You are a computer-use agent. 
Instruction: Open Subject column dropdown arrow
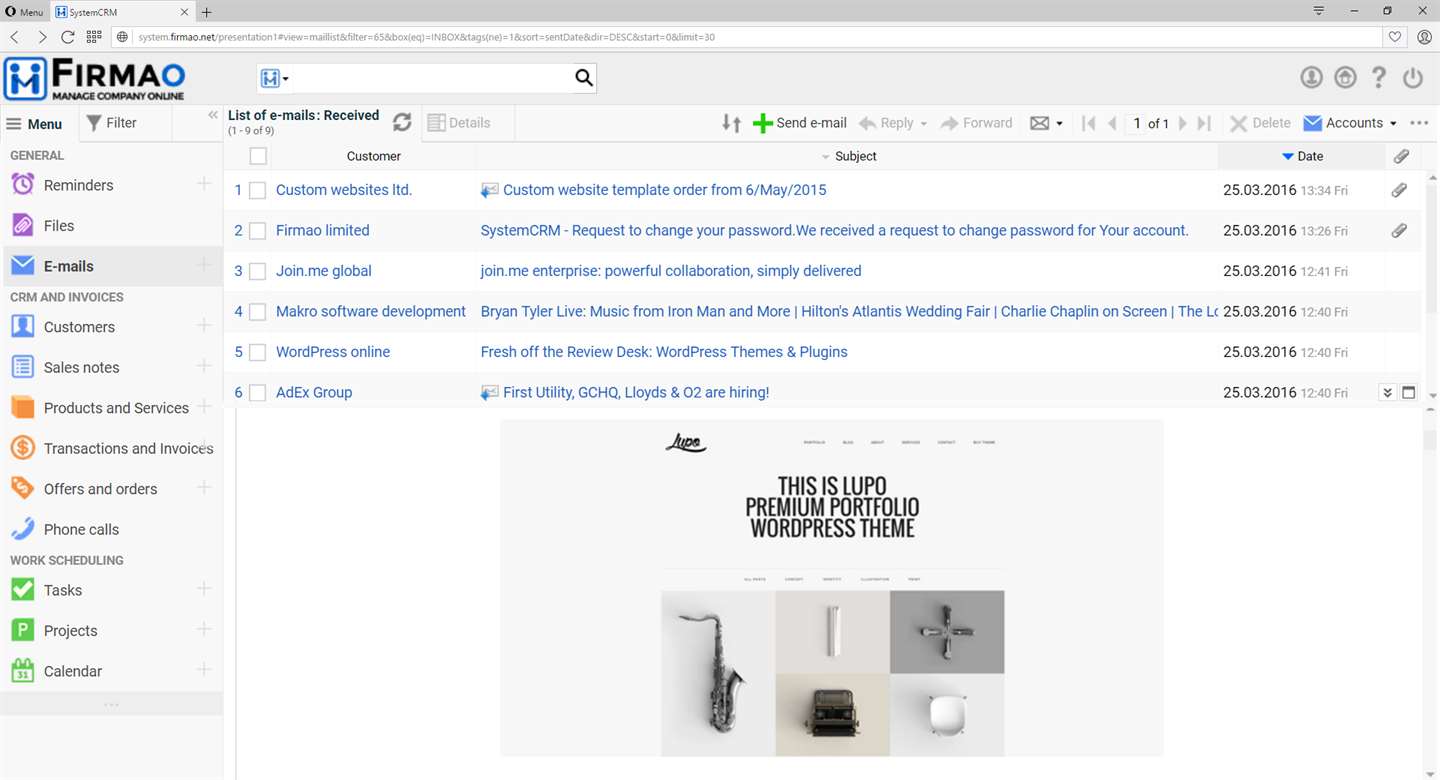pos(825,157)
